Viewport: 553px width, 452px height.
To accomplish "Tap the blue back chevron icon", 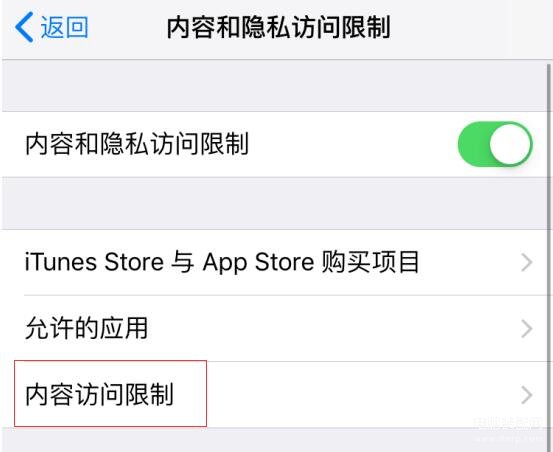I will pyautogui.click(x=24, y=27).
